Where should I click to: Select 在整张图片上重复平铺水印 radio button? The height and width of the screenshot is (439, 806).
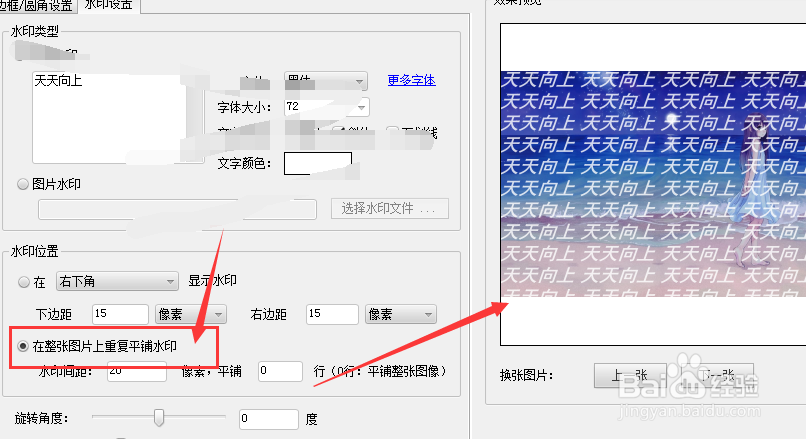23,346
